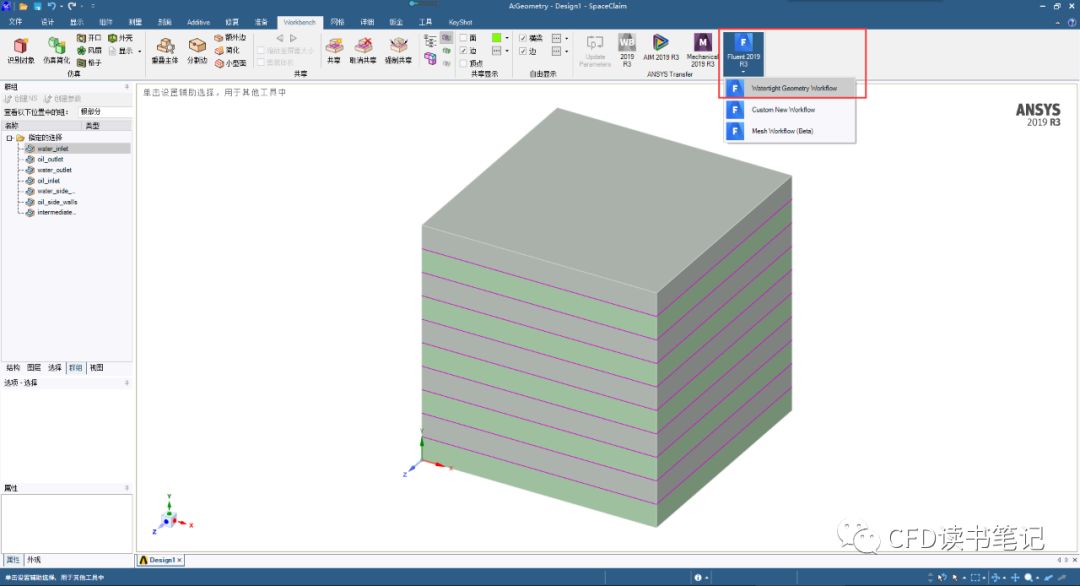Switch to the 工具 ribbon tab
Image resolution: width=1080 pixels, height=586 pixels.
426,22
